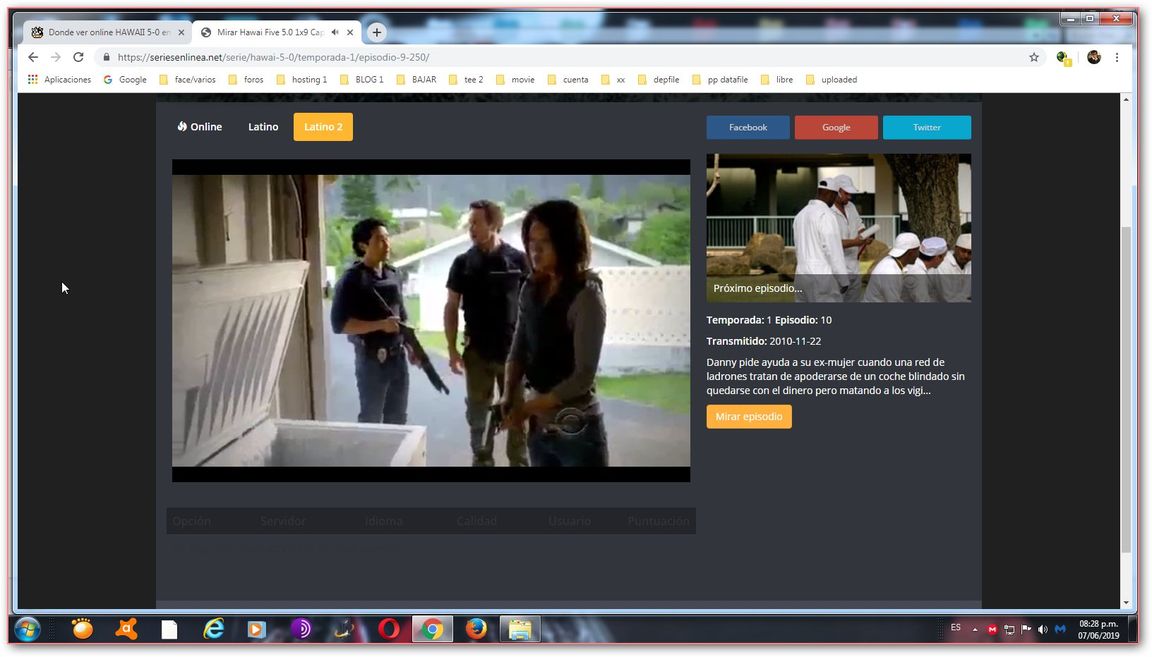Click the browser extension icon beside the star

click(1063, 58)
